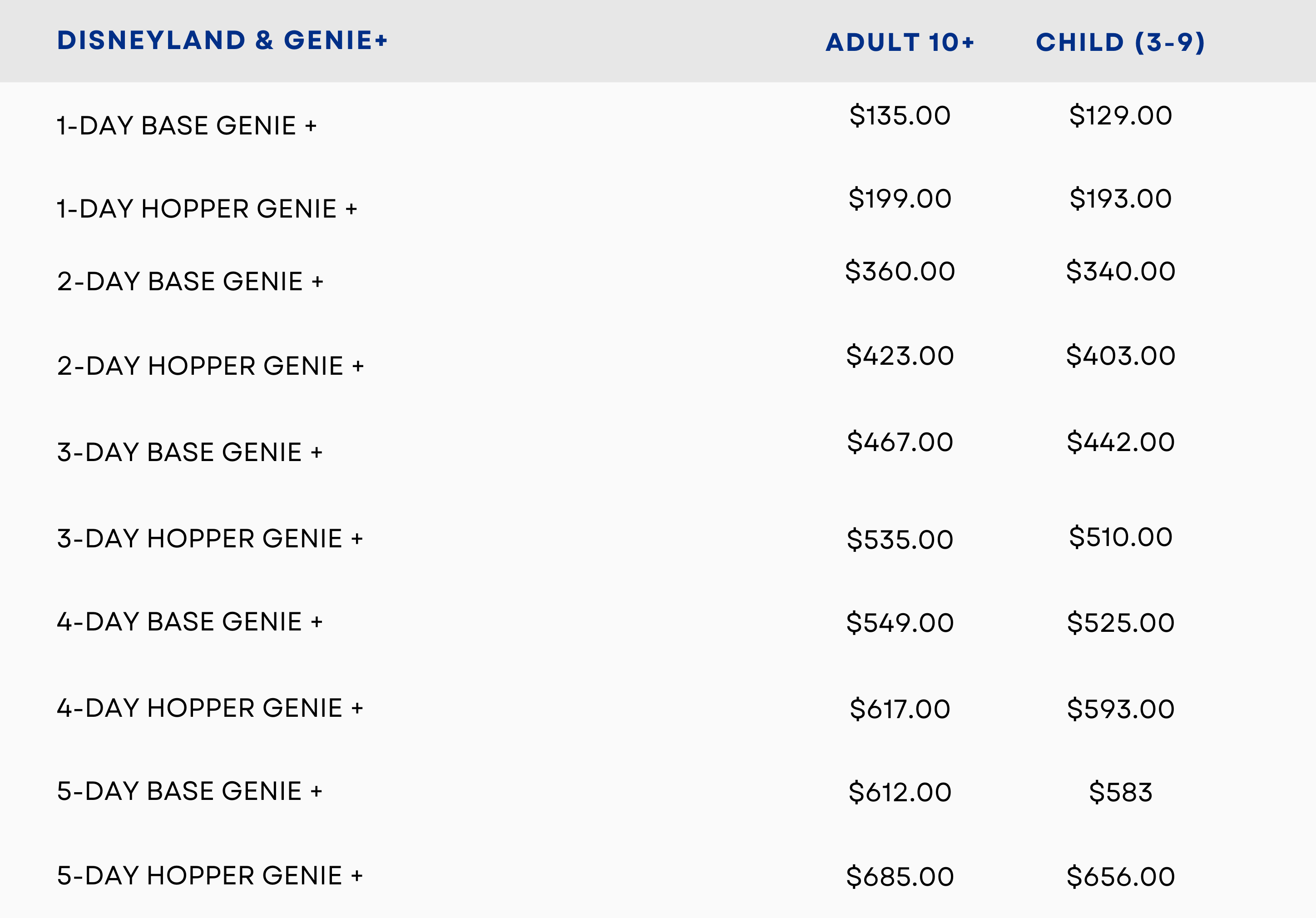The image size is (1316, 918).
Task: Click the $135.00 adult price
Action: click(900, 116)
